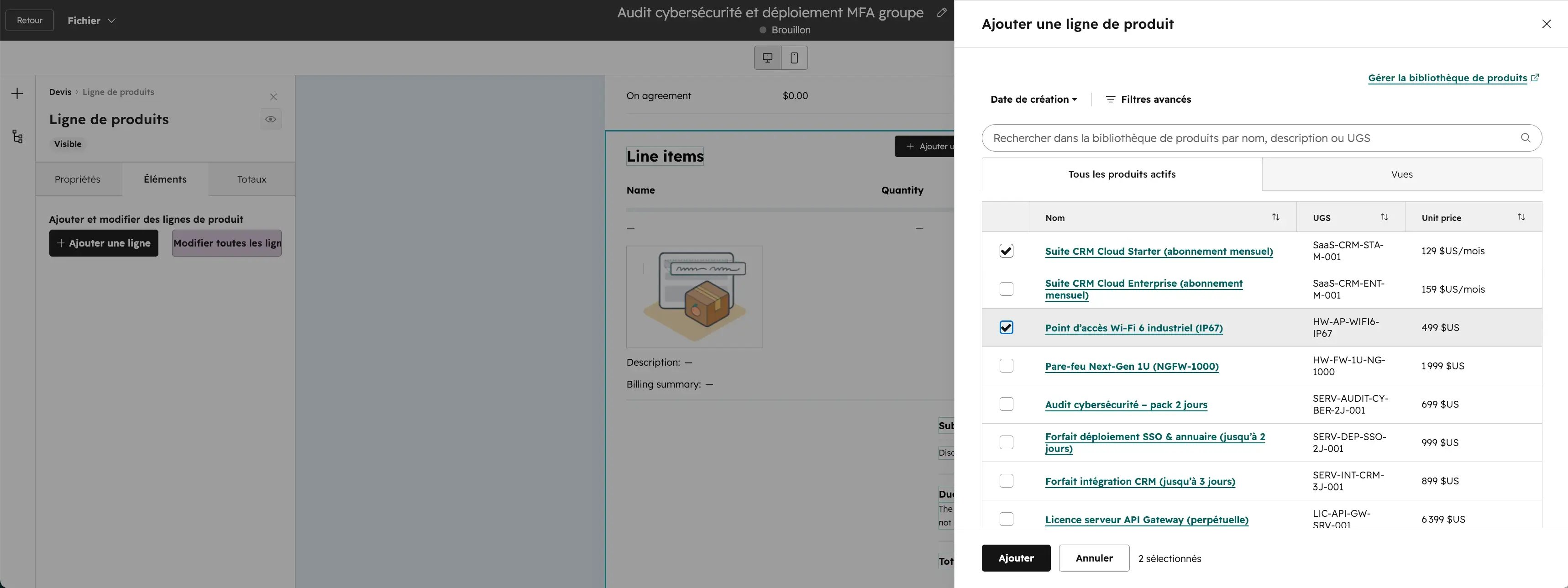The image size is (1568, 588).
Task: Toggle visibility eye for Ligne de produits
Action: coord(270,119)
